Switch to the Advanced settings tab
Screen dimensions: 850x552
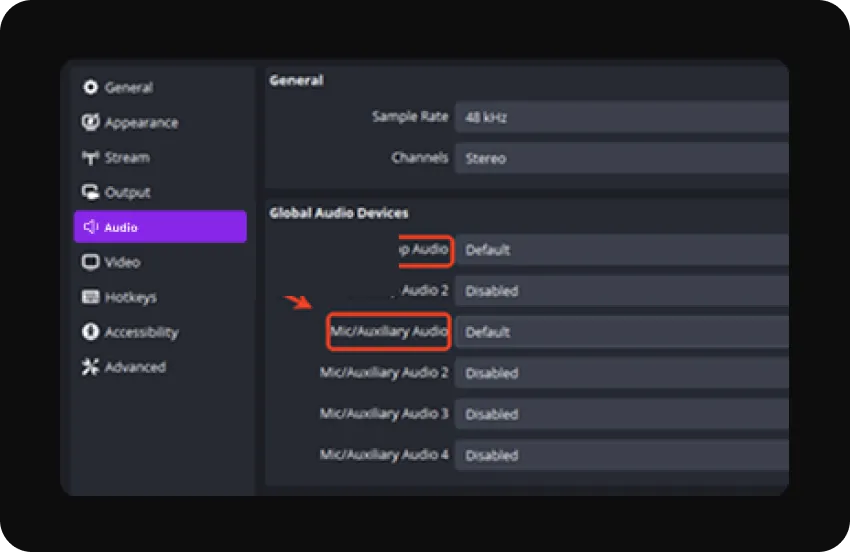[x=124, y=367]
